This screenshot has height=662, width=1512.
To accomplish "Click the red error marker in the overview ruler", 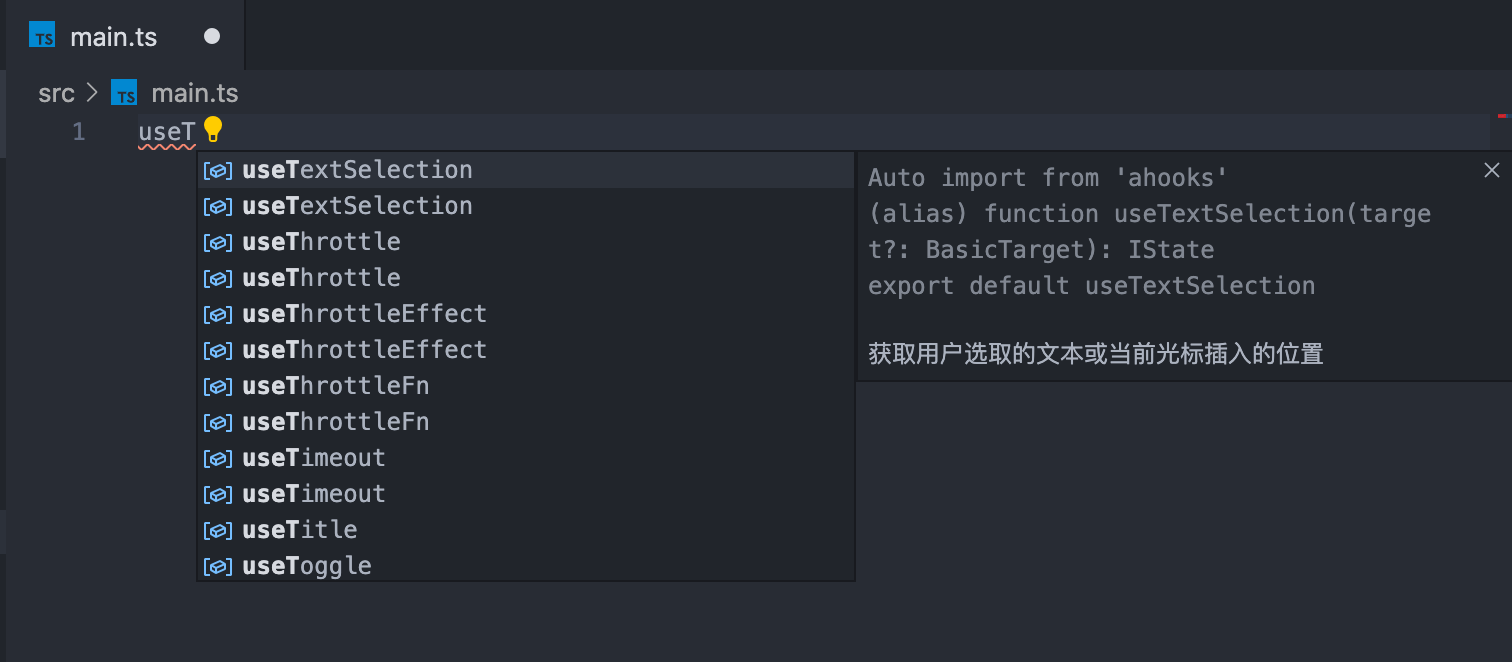I will tap(1504, 117).
